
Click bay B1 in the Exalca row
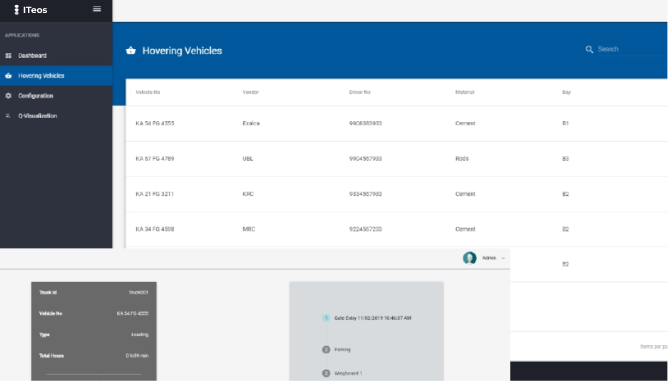pyautogui.click(x=565, y=123)
